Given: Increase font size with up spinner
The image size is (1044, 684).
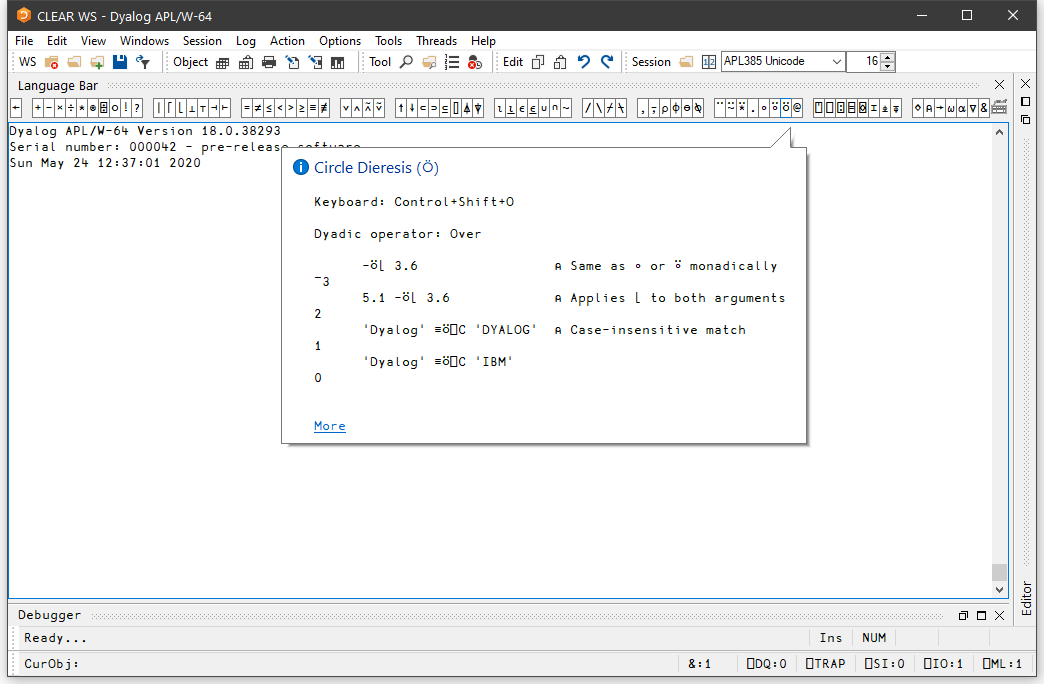Looking at the screenshot, I should click(888, 57).
